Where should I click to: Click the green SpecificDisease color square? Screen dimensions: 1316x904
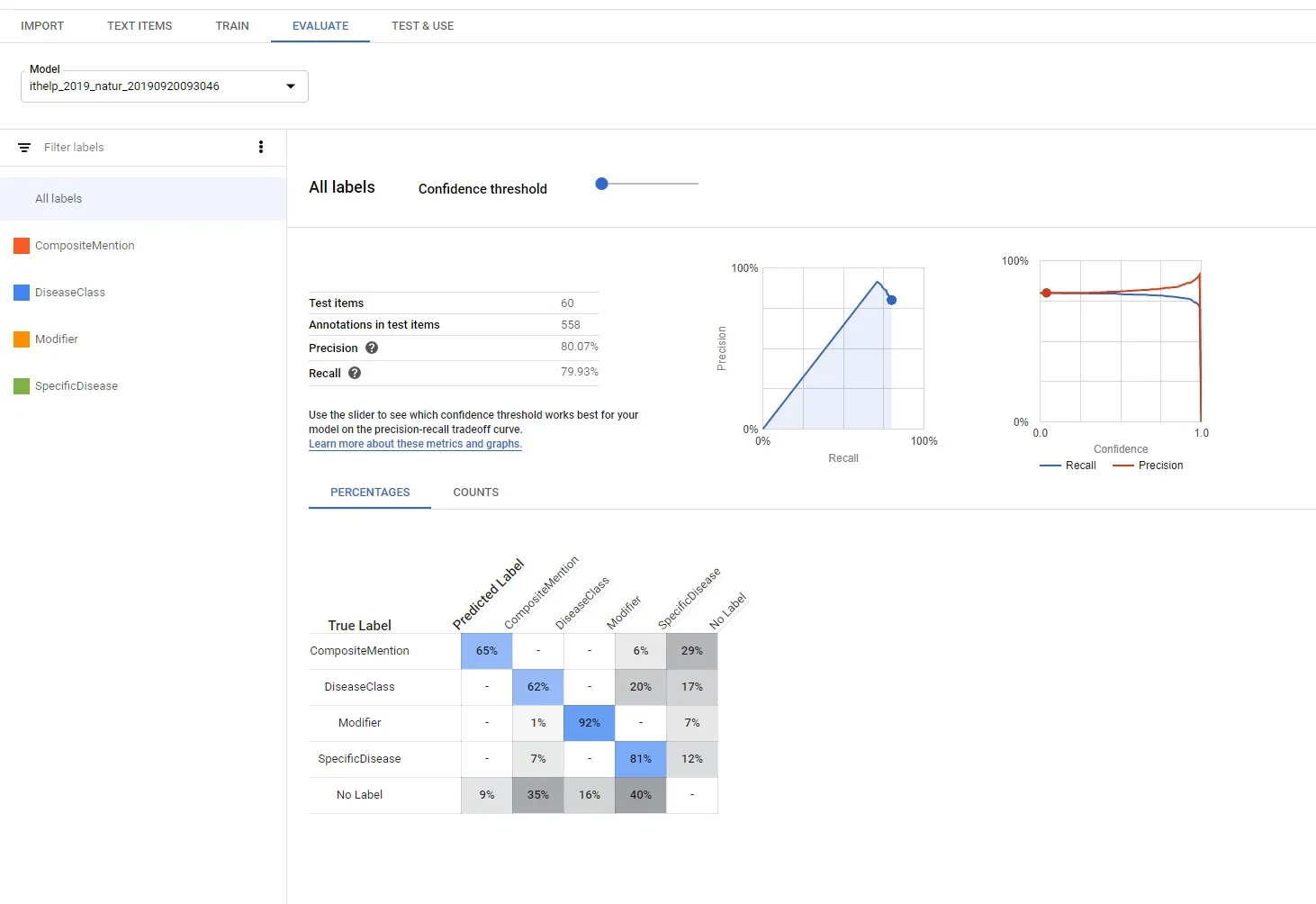tap(22, 386)
